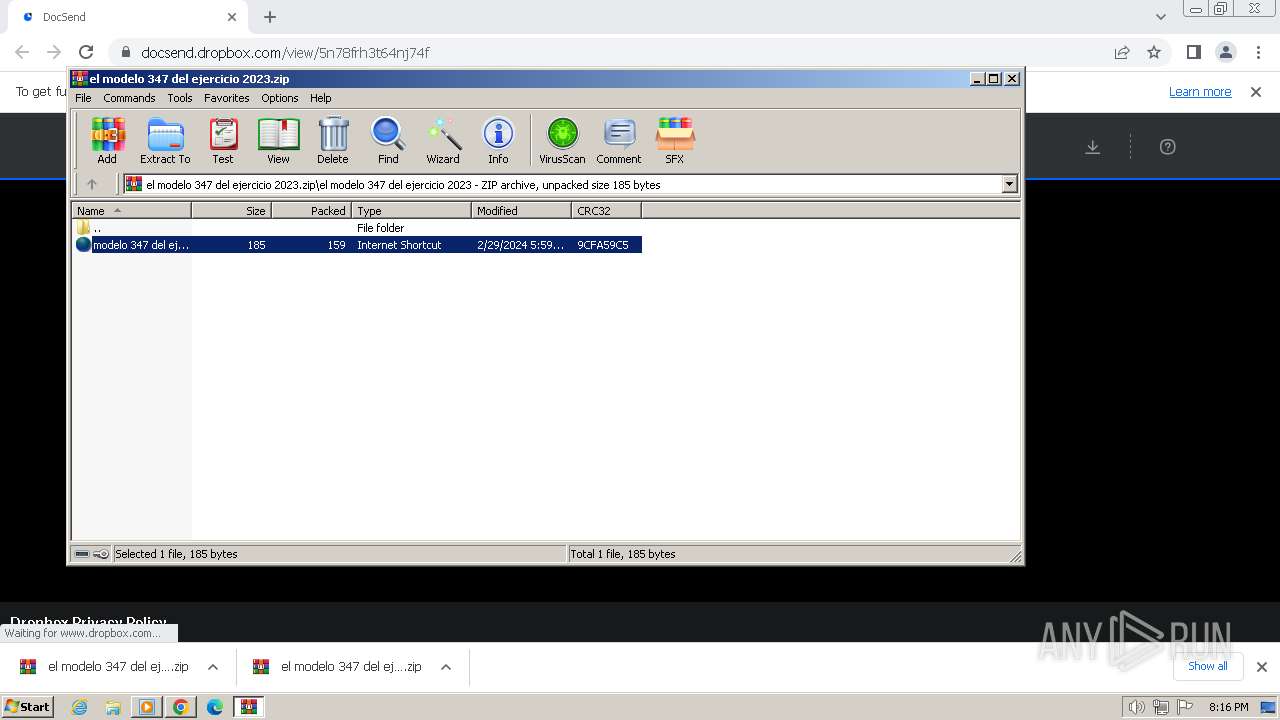
Task: Open Chrome's three-dot menu
Action: coord(1257,52)
